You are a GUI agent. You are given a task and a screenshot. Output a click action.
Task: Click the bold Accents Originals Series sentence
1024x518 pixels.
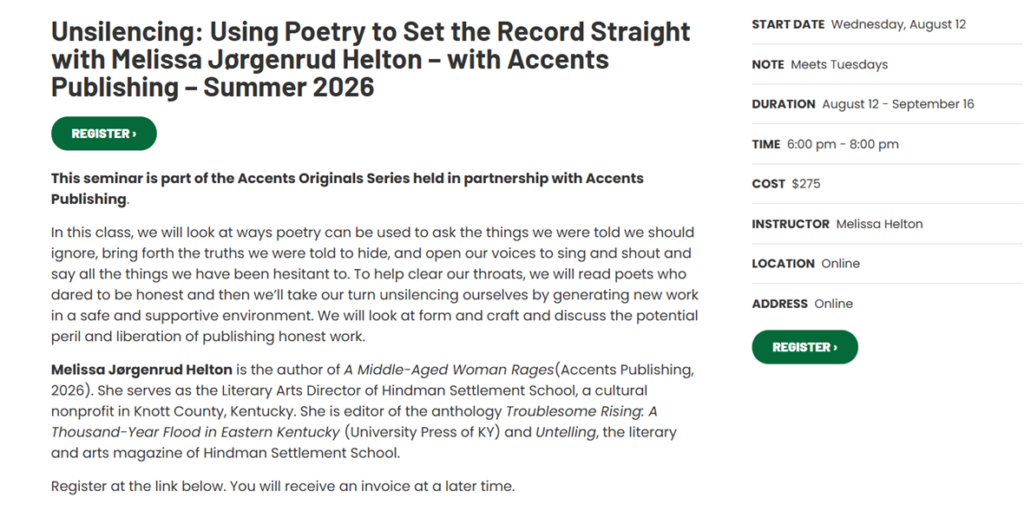click(x=347, y=188)
